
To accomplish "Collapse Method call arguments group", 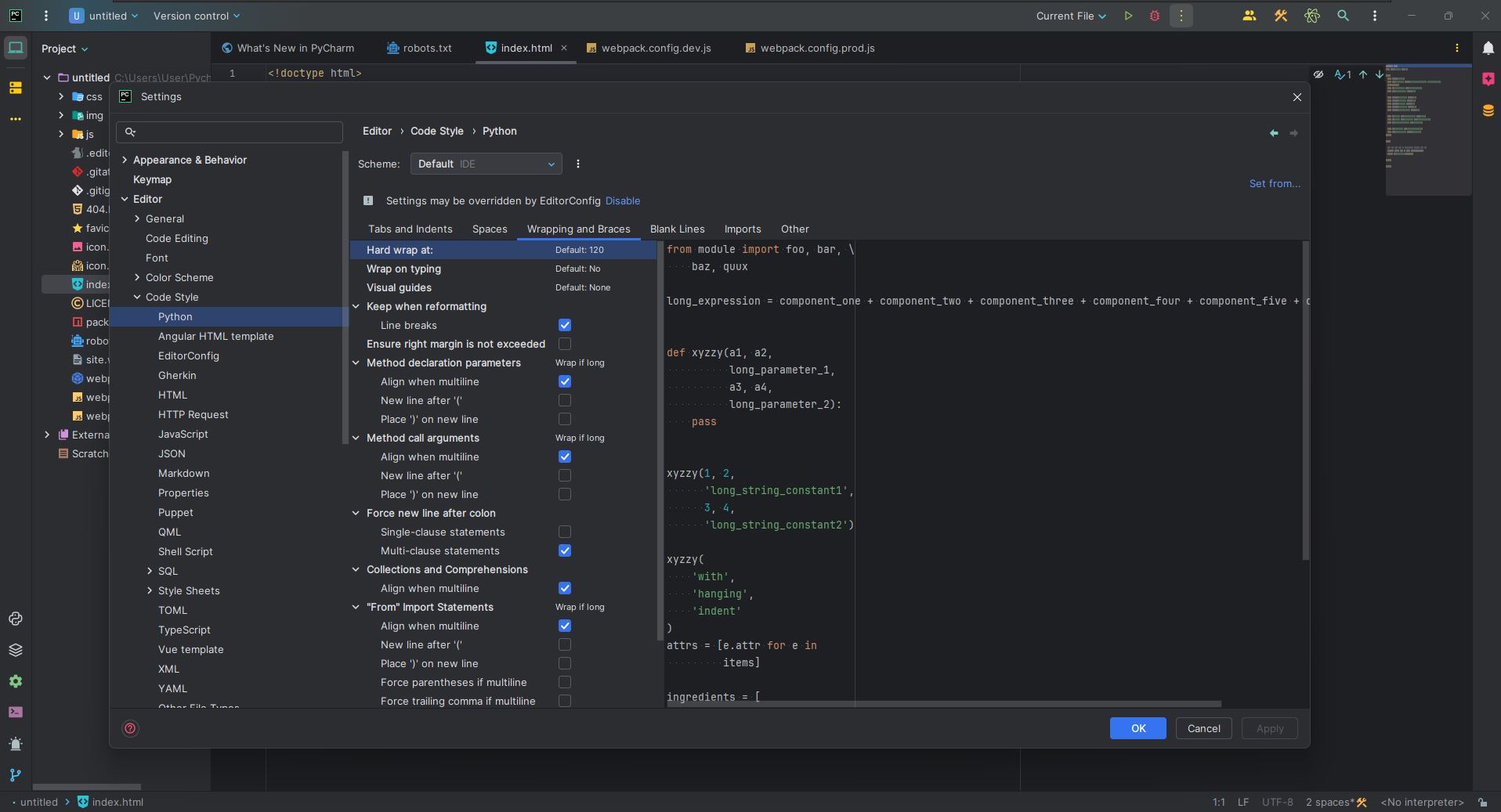I will tap(356, 438).
